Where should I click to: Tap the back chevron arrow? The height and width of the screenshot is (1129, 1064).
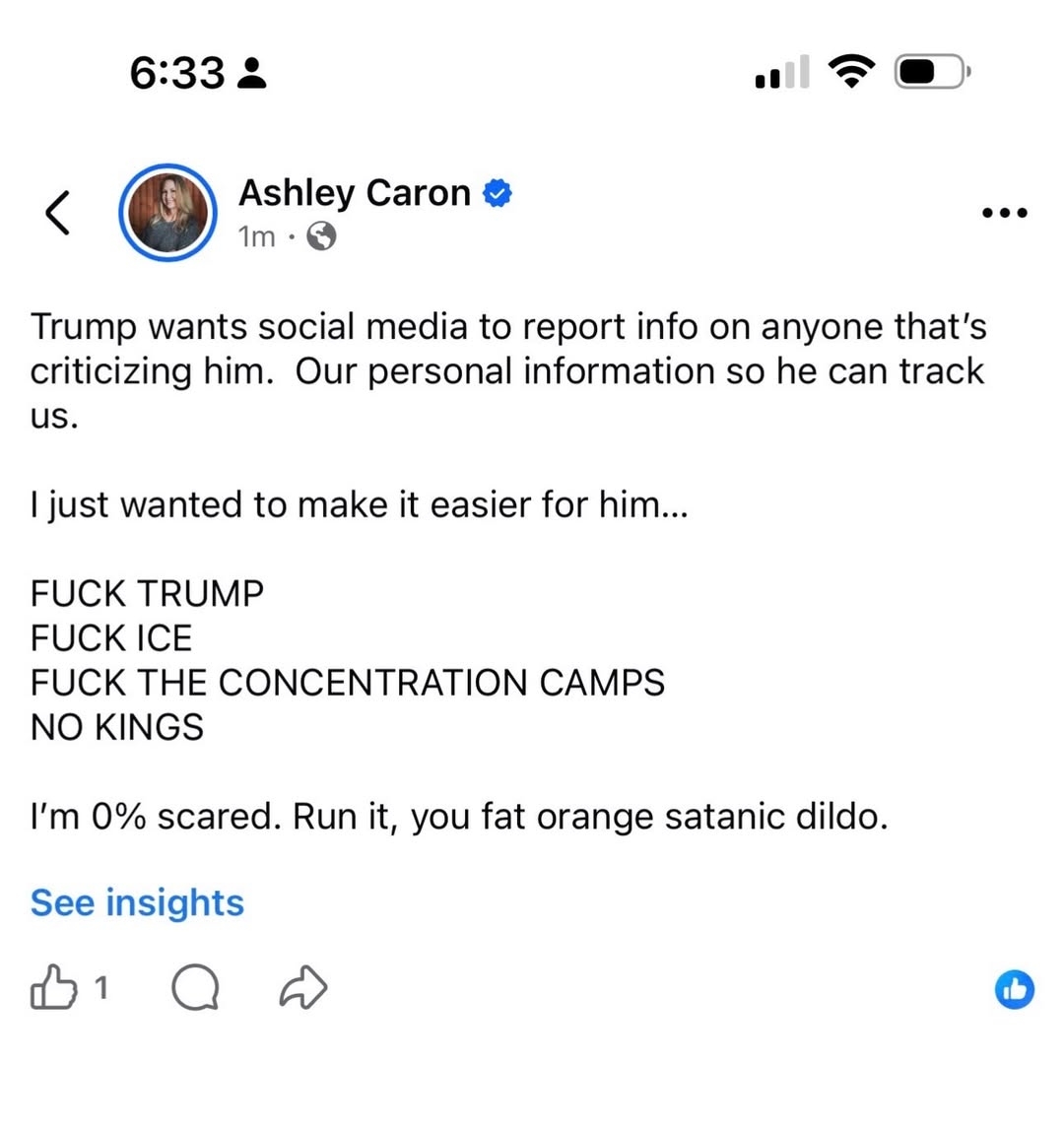58,212
